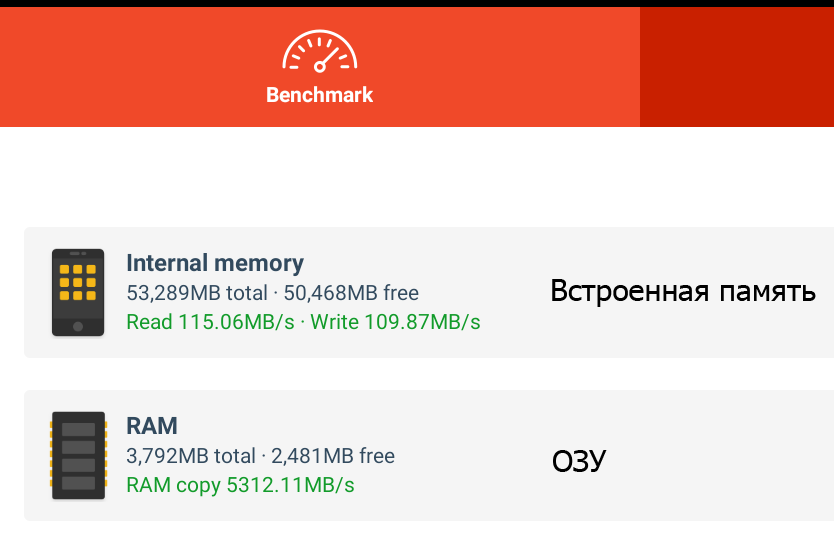This screenshot has width=834, height=546.
Task: Click the 50,468MB free value
Action: [351, 292]
